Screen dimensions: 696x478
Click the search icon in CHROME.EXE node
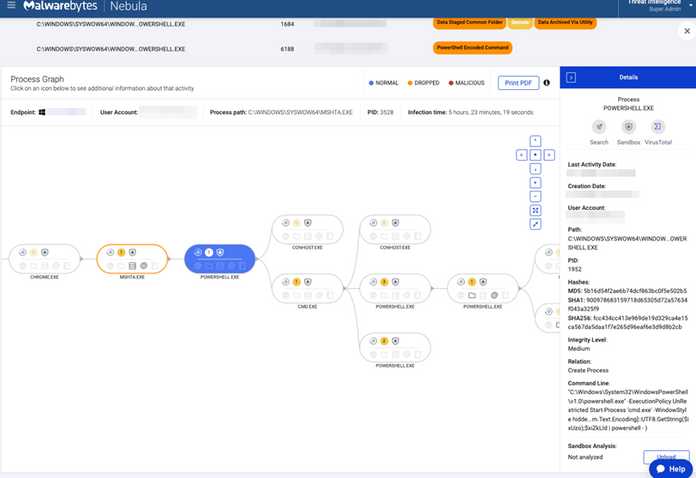[x=23, y=252]
